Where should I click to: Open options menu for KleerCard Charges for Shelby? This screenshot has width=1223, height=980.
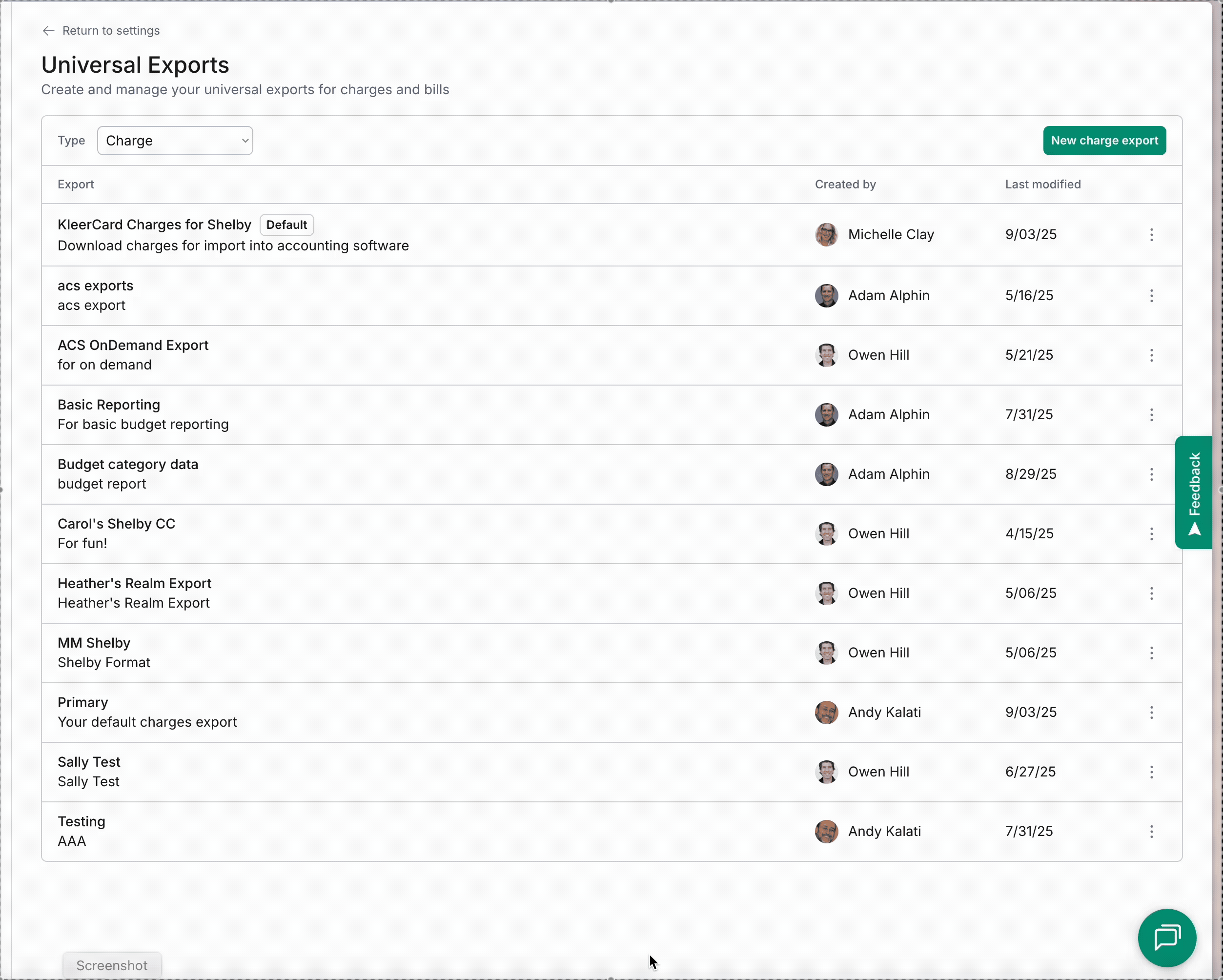pos(1151,235)
